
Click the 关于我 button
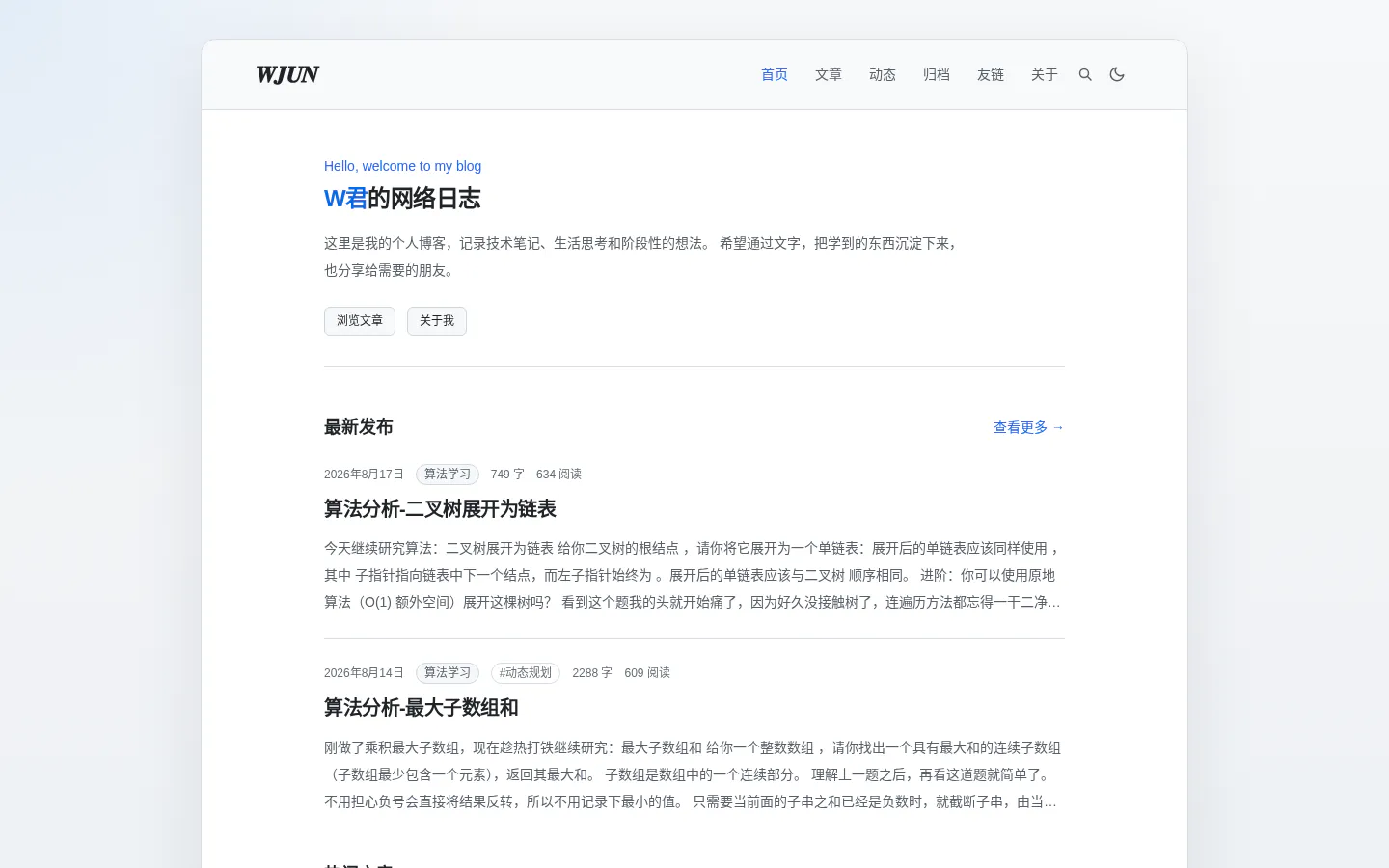pos(437,321)
